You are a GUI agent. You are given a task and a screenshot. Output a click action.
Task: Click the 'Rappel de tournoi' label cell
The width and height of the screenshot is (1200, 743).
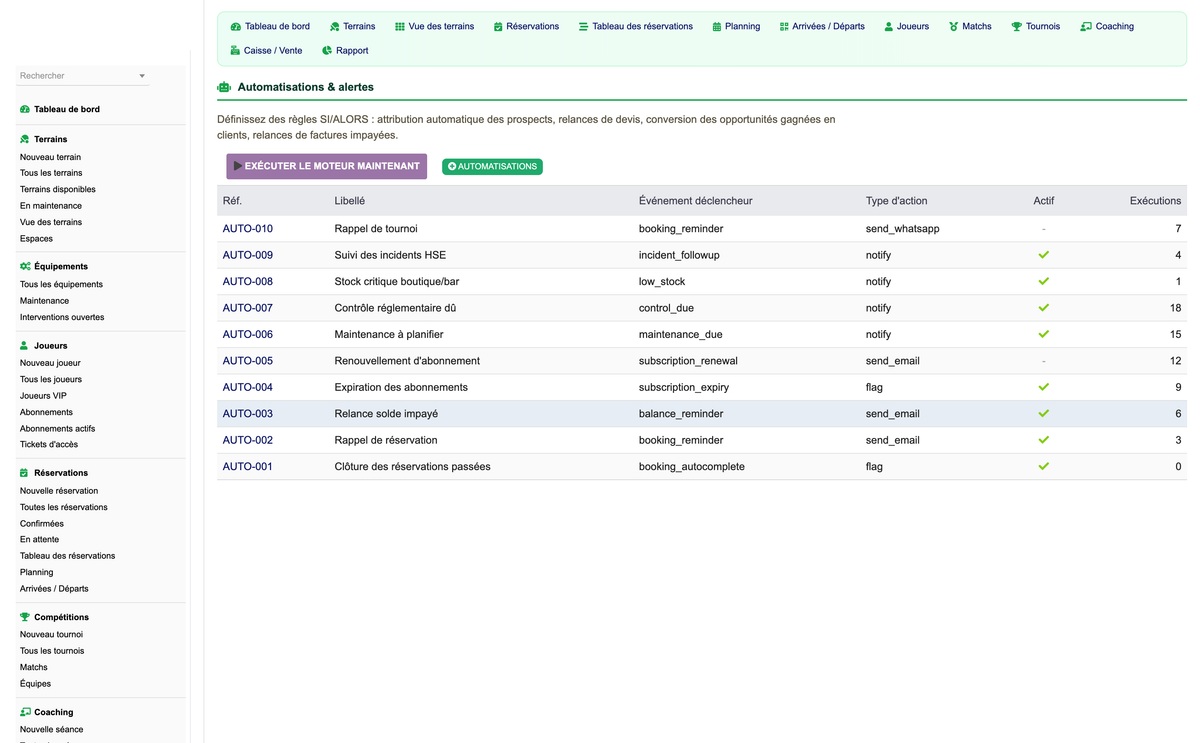pos(376,229)
